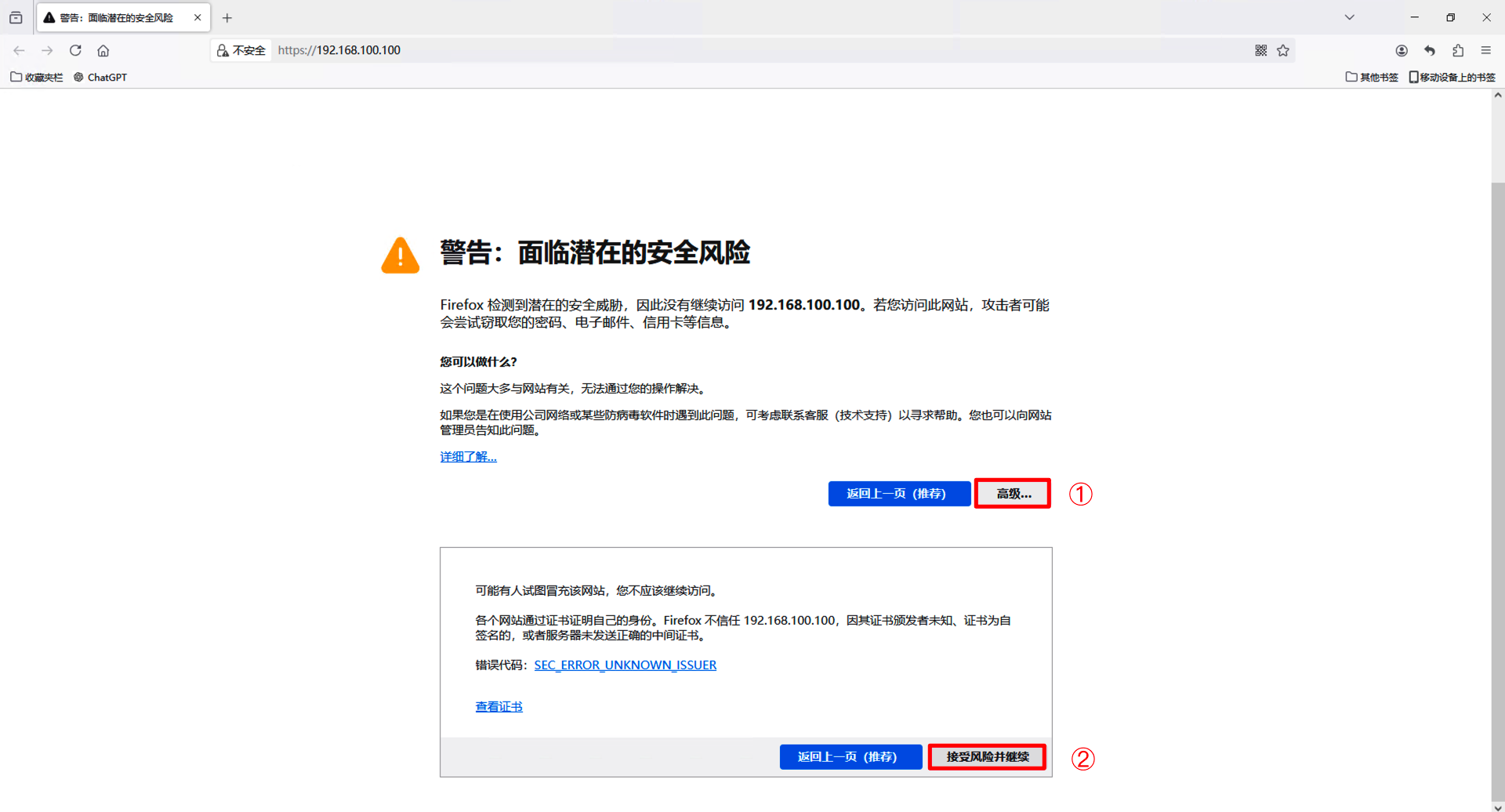Open a new tab with plus button
This screenshot has width=1505, height=812.
[x=227, y=17]
